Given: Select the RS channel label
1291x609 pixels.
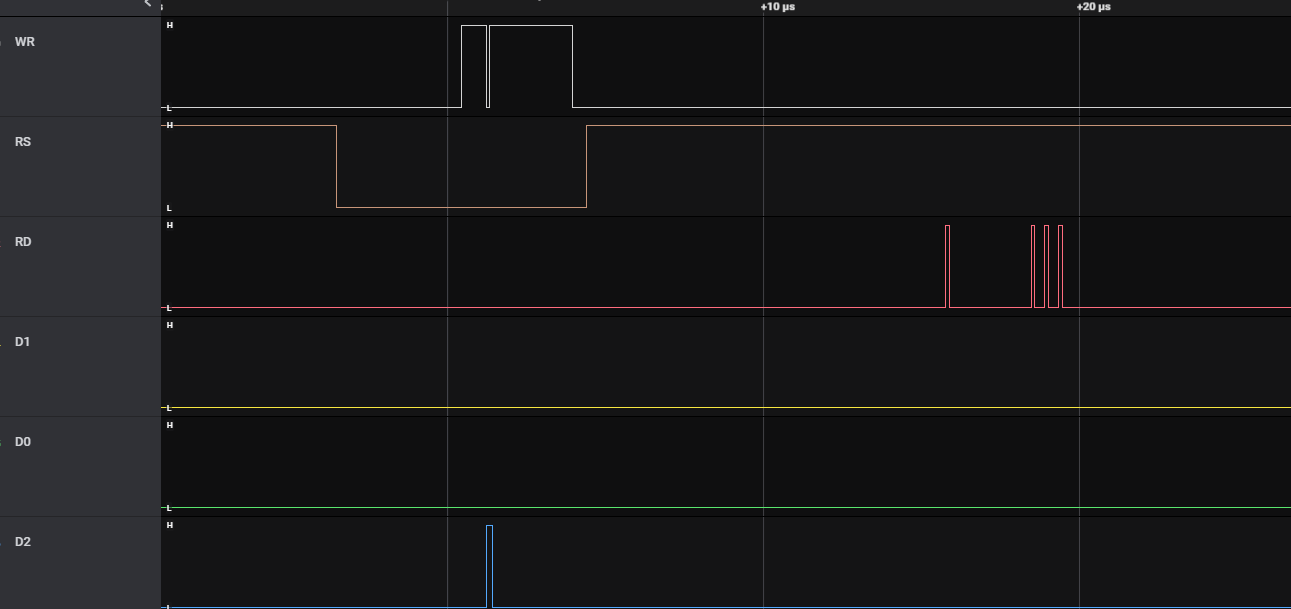Looking at the screenshot, I should point(23,142).
